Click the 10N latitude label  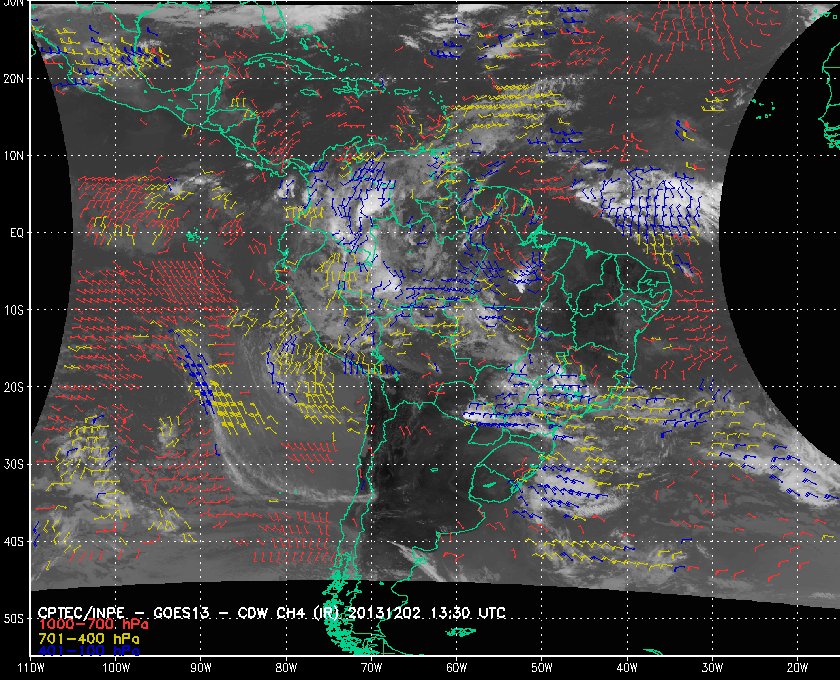pyautogui.click(x=14, y=156)
